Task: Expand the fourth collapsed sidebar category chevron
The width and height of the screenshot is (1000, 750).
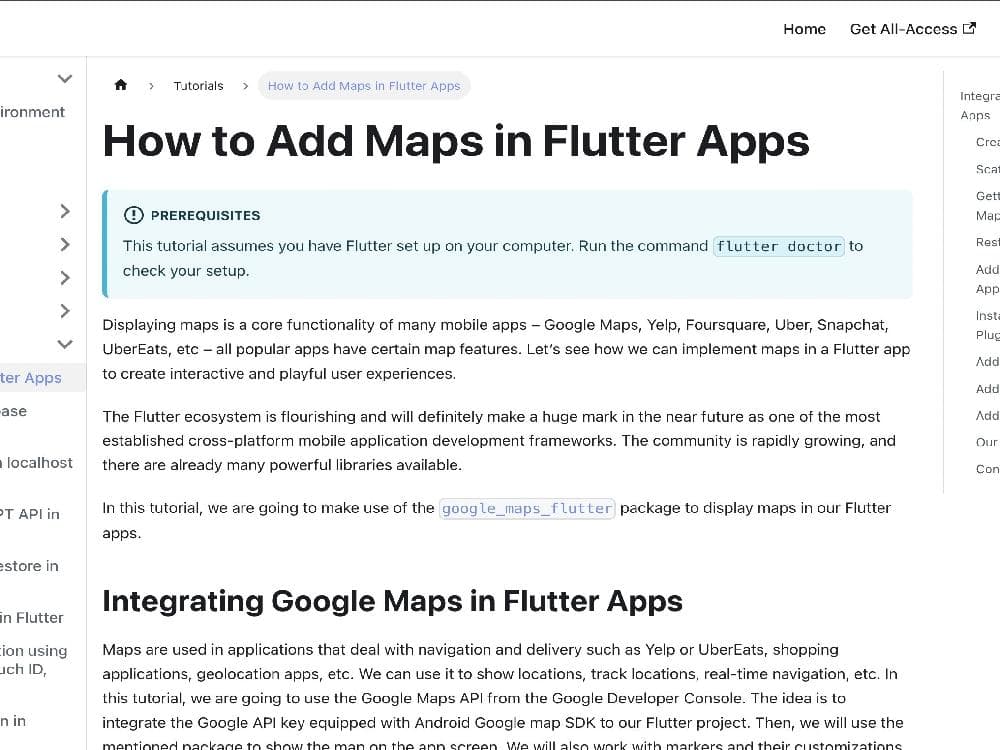Action: tap(64, 311)
